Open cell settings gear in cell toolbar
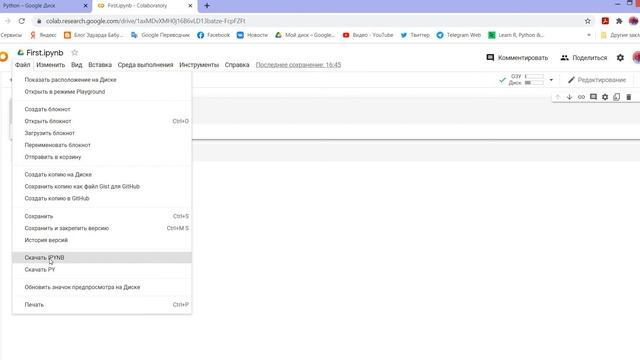This screenshot has width=640, height=360. coord(605,97)
